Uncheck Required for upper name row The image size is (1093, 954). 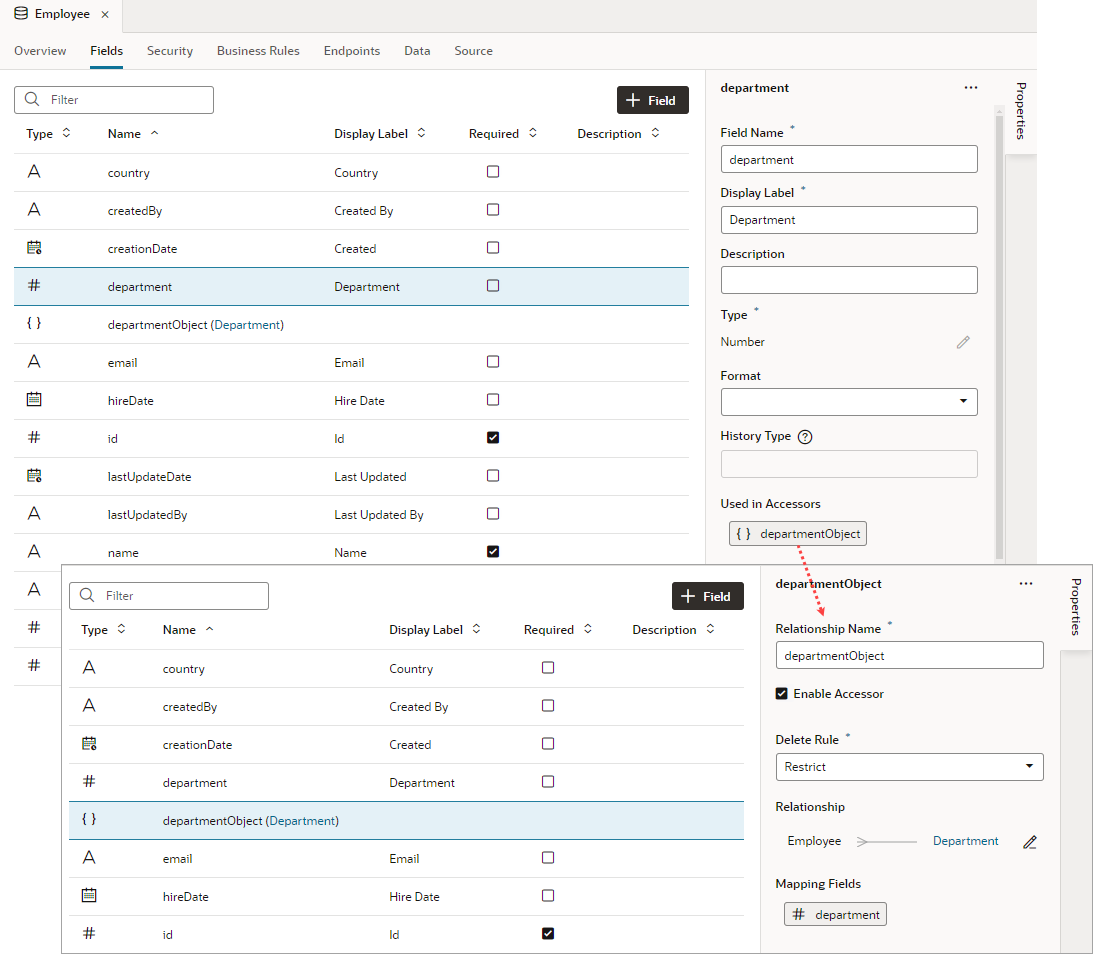pos(493,551)
